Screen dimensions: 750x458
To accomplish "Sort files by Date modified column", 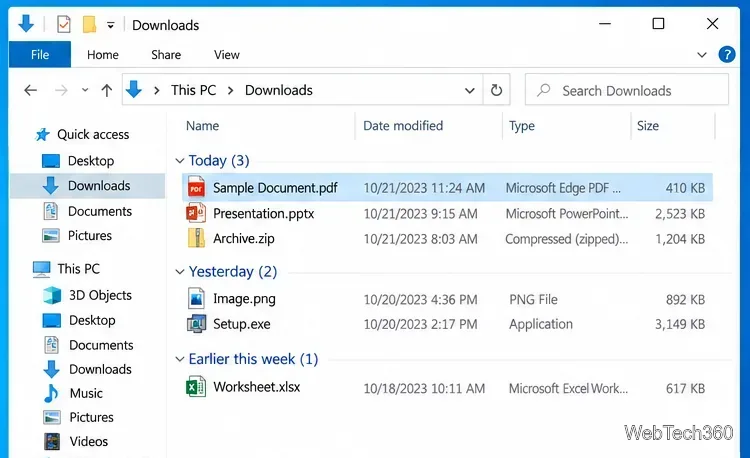I will [x=403, y=126].
